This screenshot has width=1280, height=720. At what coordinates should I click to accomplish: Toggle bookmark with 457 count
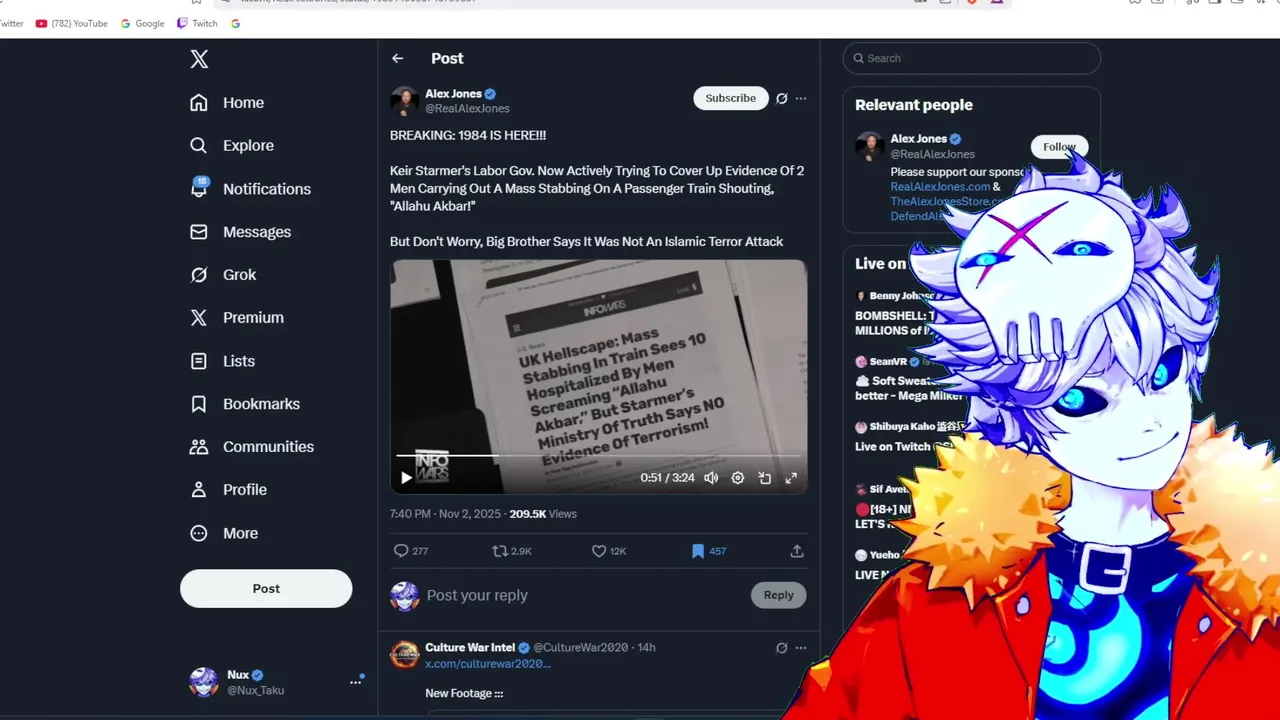point(708,551)
